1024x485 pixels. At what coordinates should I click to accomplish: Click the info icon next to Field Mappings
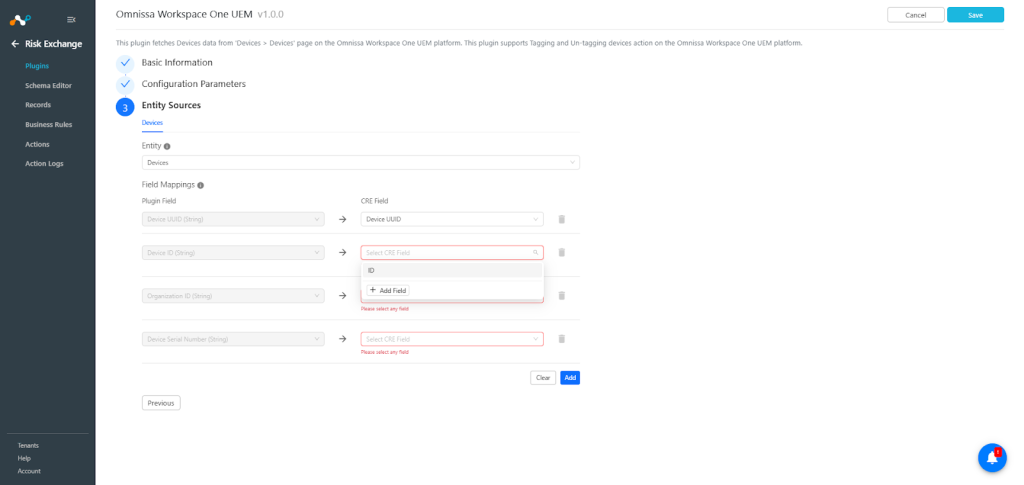click(x=200, y=185)
